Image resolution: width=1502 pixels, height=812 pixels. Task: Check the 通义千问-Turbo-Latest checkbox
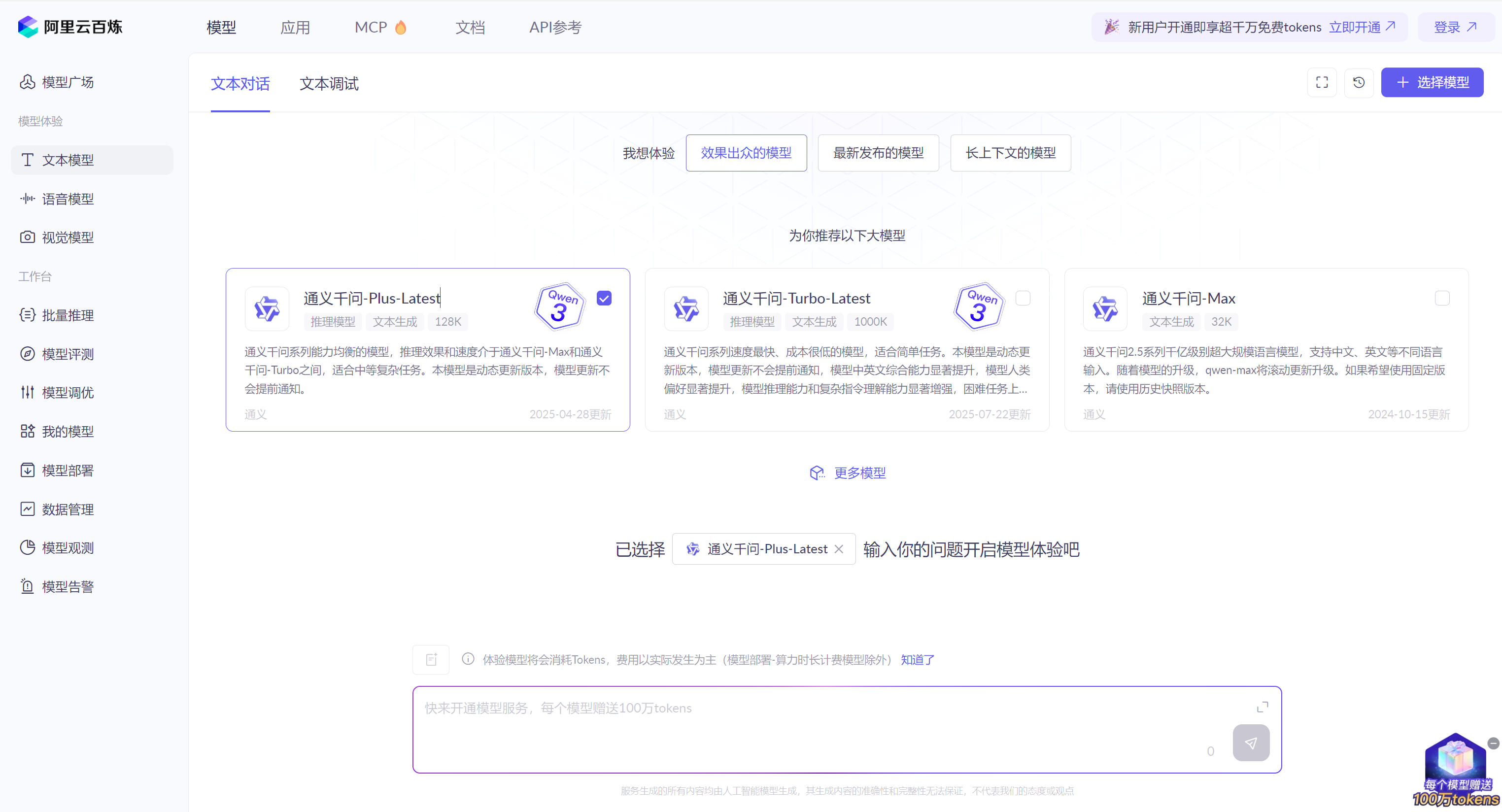pos(1023,299)
